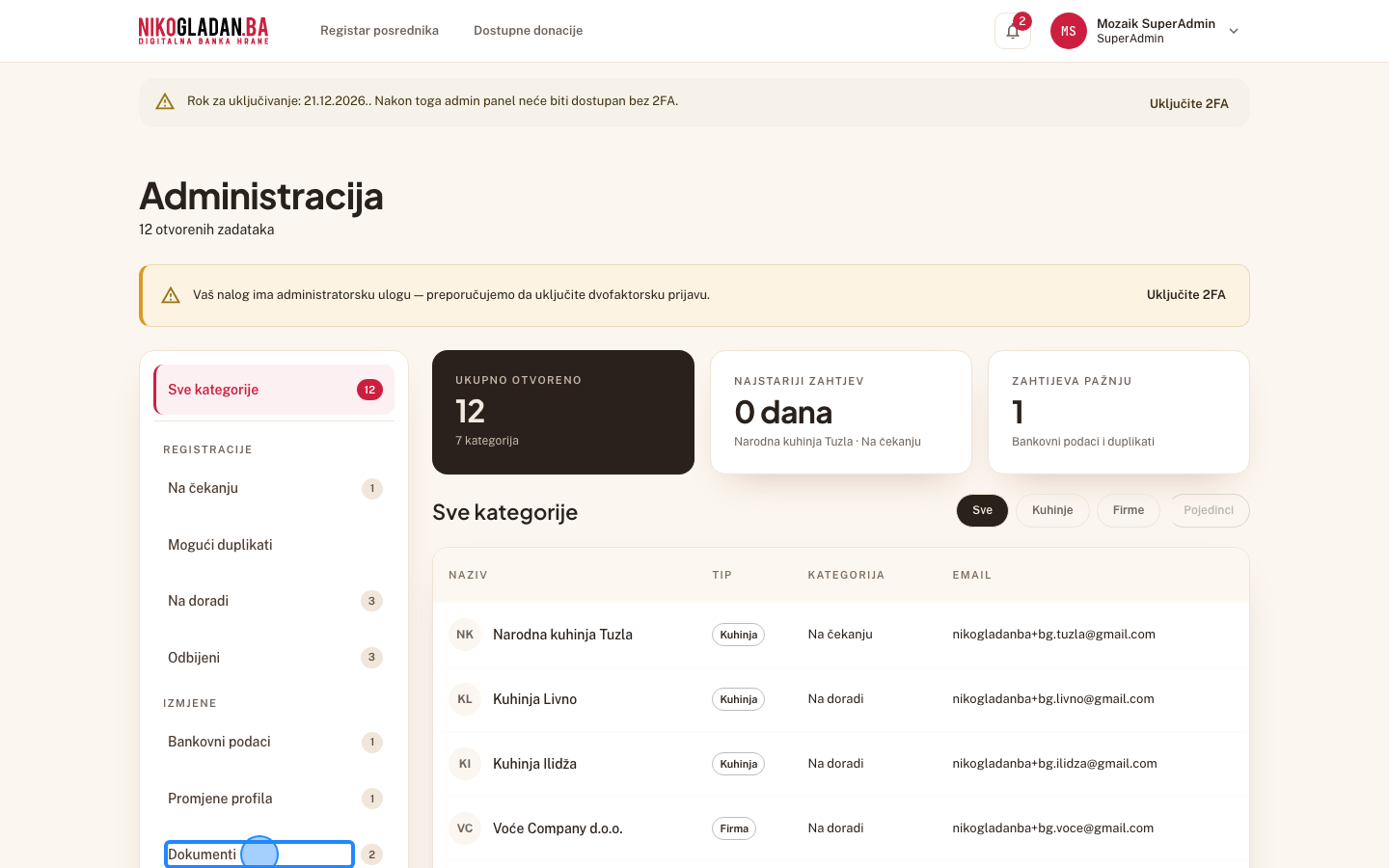Click the VC initials avatar
Image resolution: width=1389 pixels, height=868 pixels.
pos(465,828)
